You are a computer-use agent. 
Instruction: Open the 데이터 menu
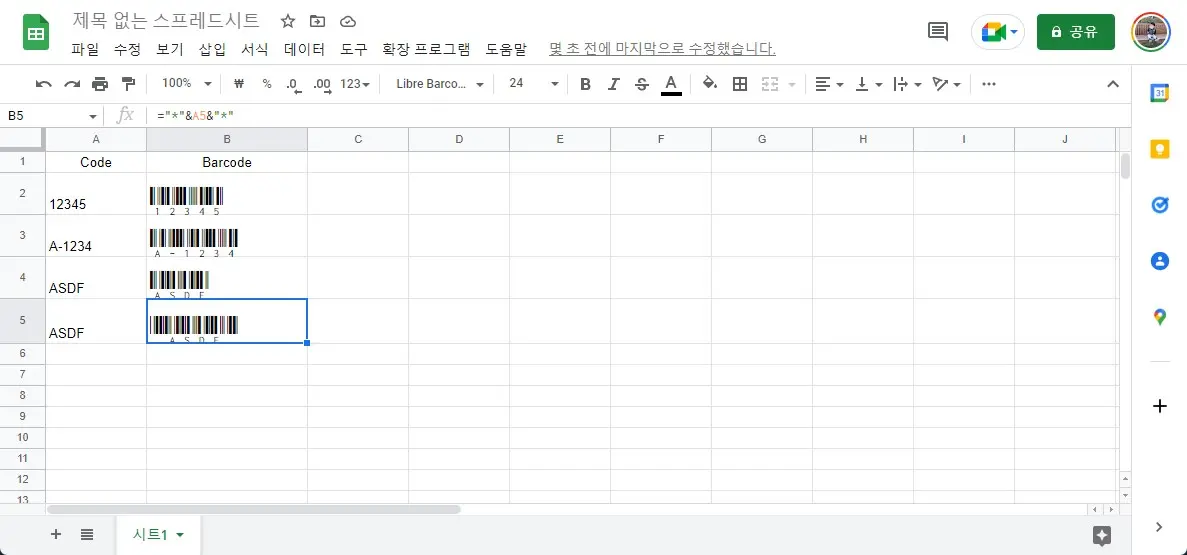pyautogui.click(x=304, y=50)
